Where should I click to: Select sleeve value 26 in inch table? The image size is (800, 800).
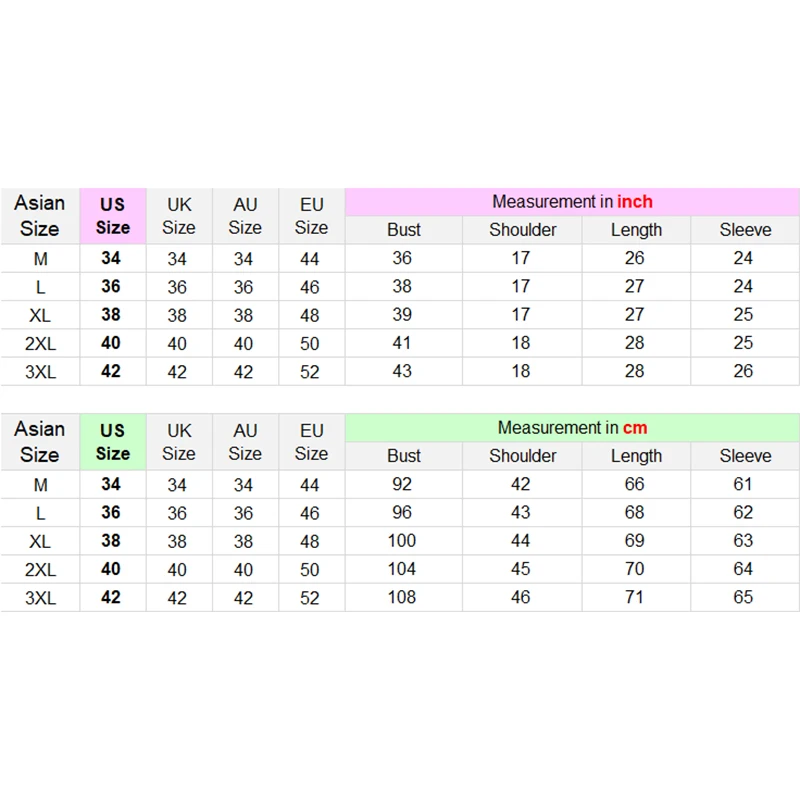point(743,371)
